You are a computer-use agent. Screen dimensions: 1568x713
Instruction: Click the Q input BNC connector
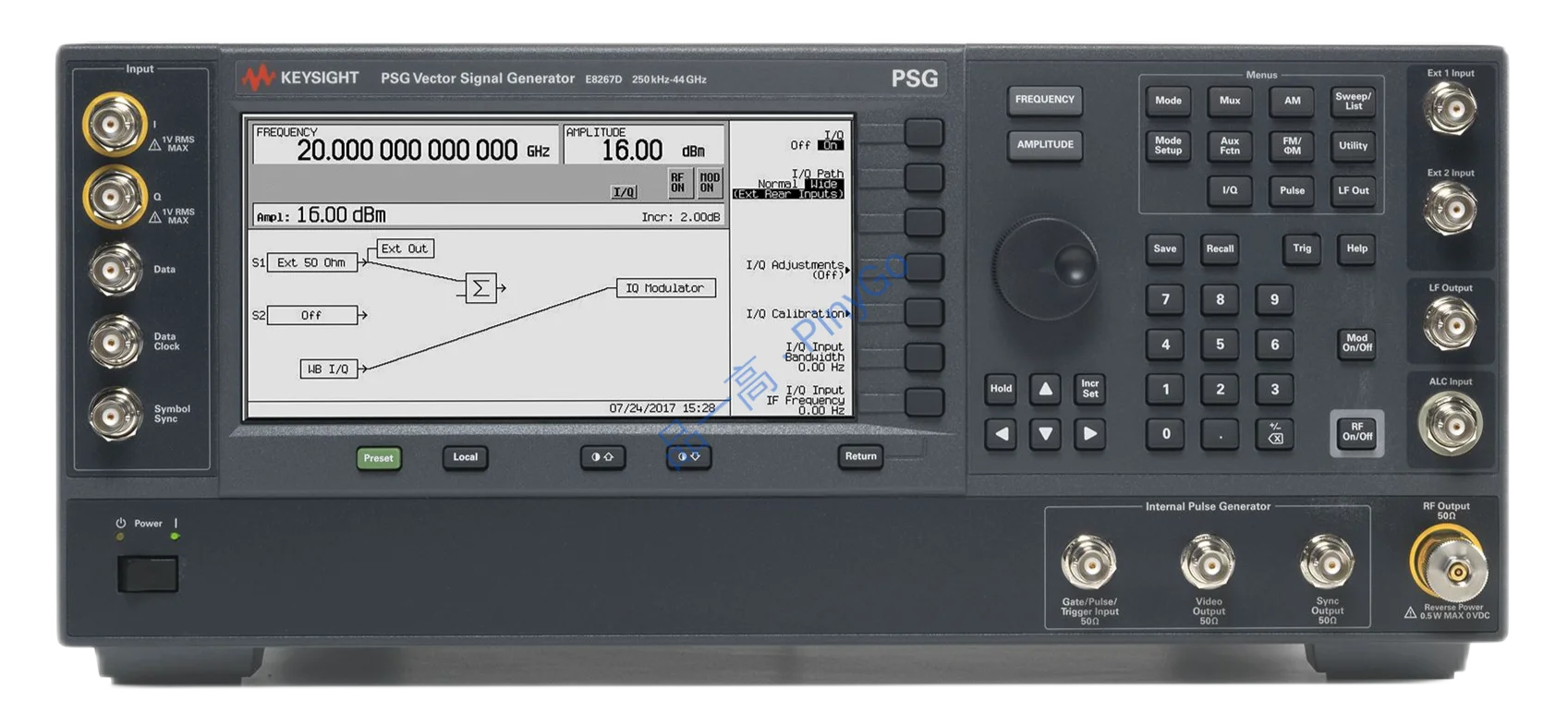pos(114,196)
